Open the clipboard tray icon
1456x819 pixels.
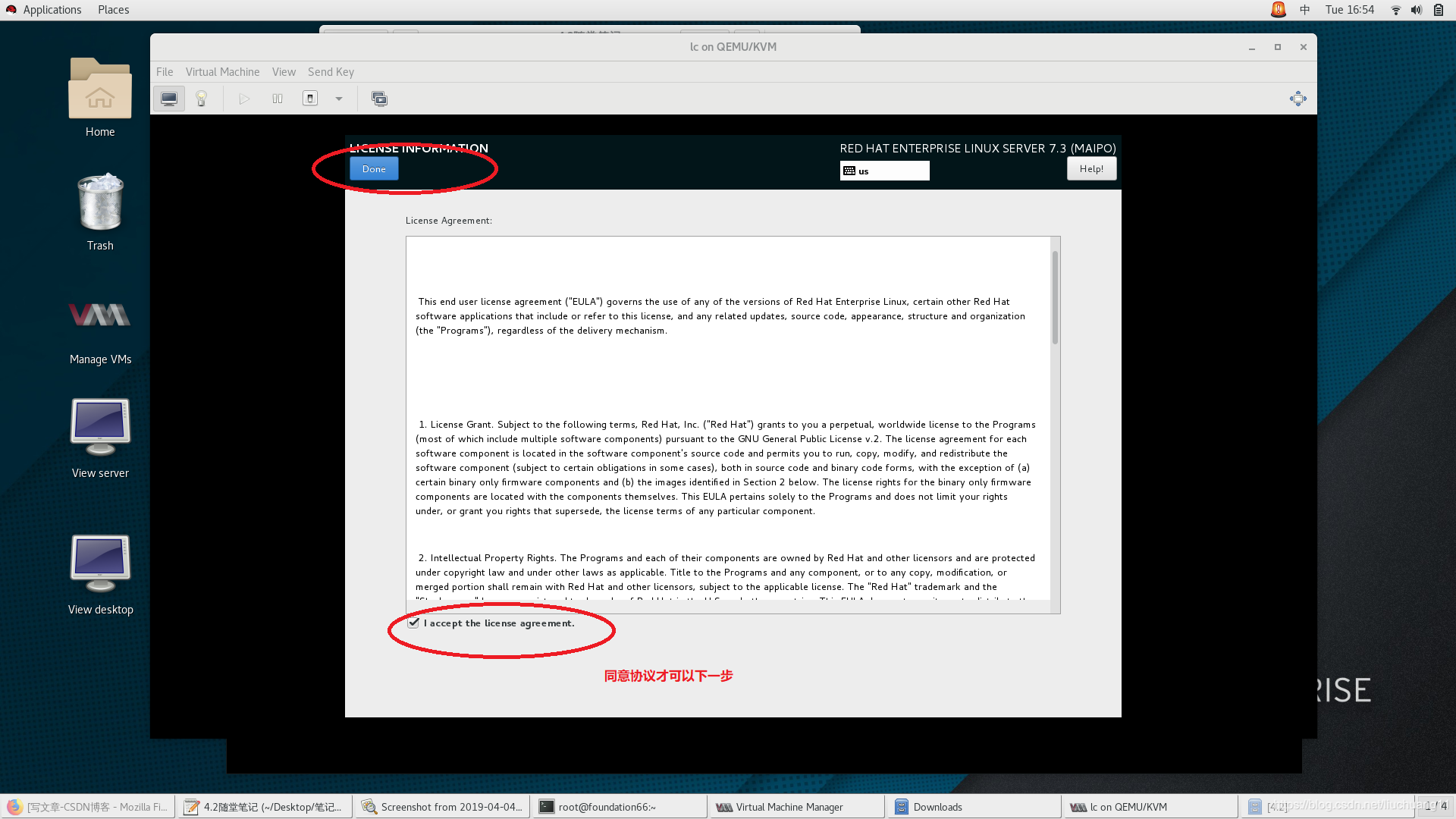1438,10
